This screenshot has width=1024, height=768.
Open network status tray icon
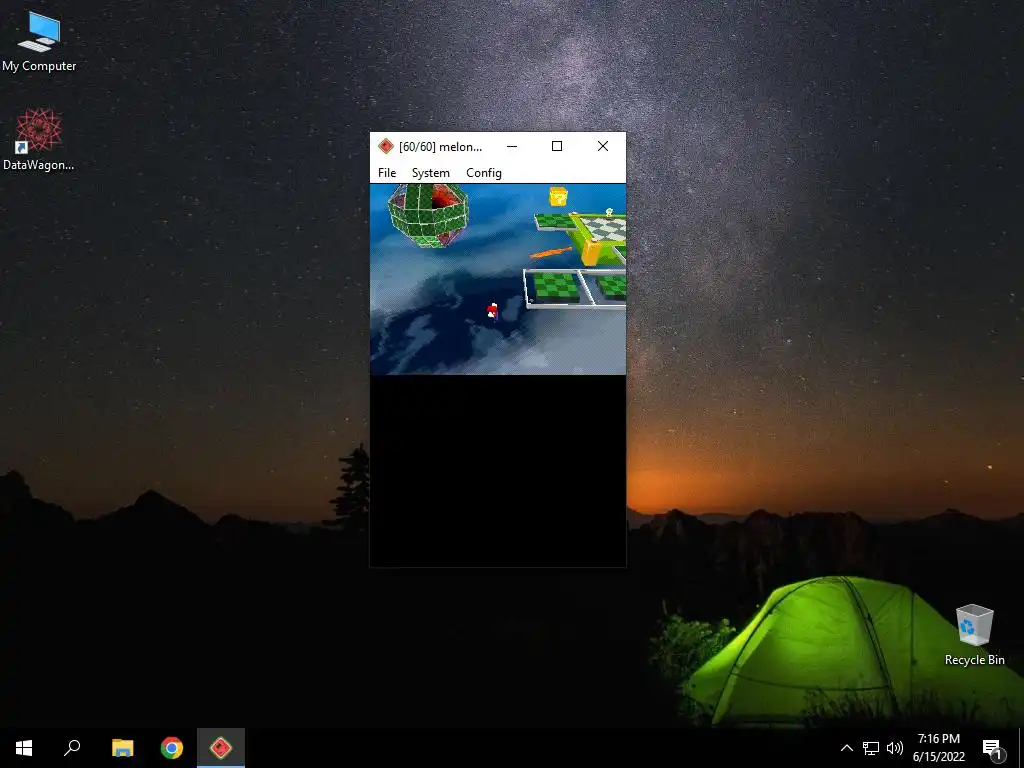tap(871, 748)
